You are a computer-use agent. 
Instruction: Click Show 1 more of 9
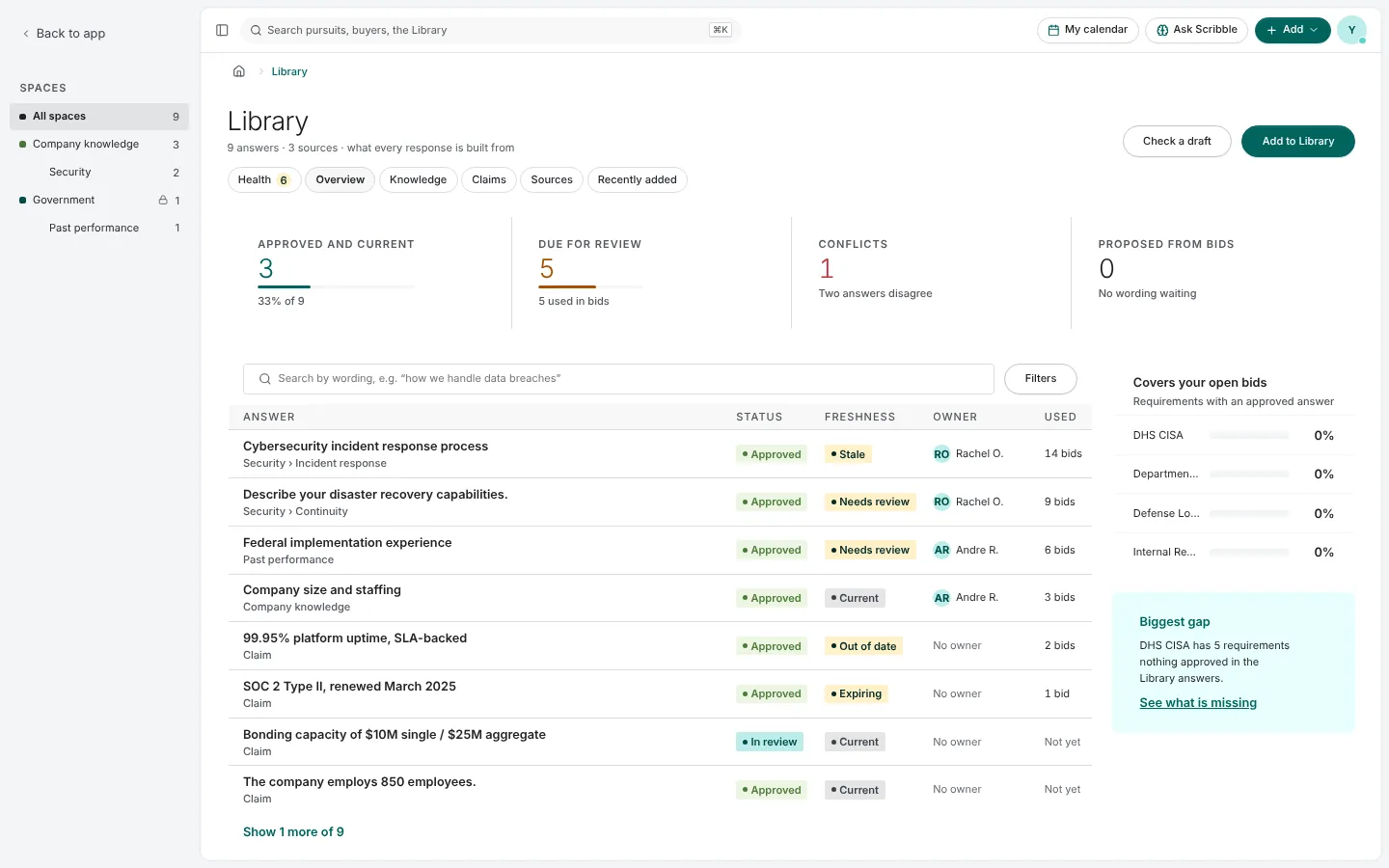(x=293, y=831)
